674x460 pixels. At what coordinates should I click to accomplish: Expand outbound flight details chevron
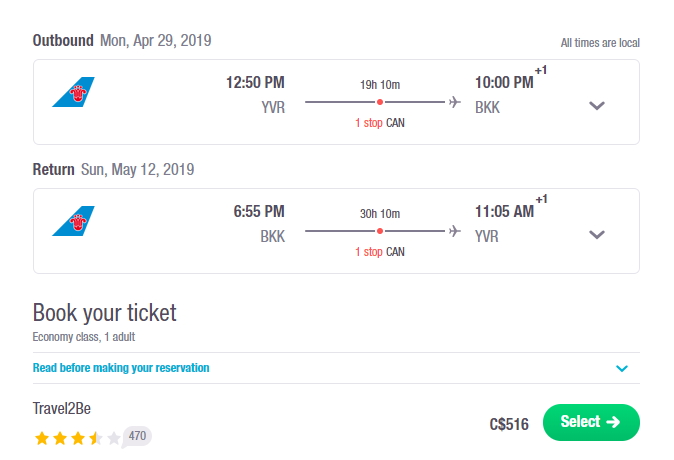(597, 106)
